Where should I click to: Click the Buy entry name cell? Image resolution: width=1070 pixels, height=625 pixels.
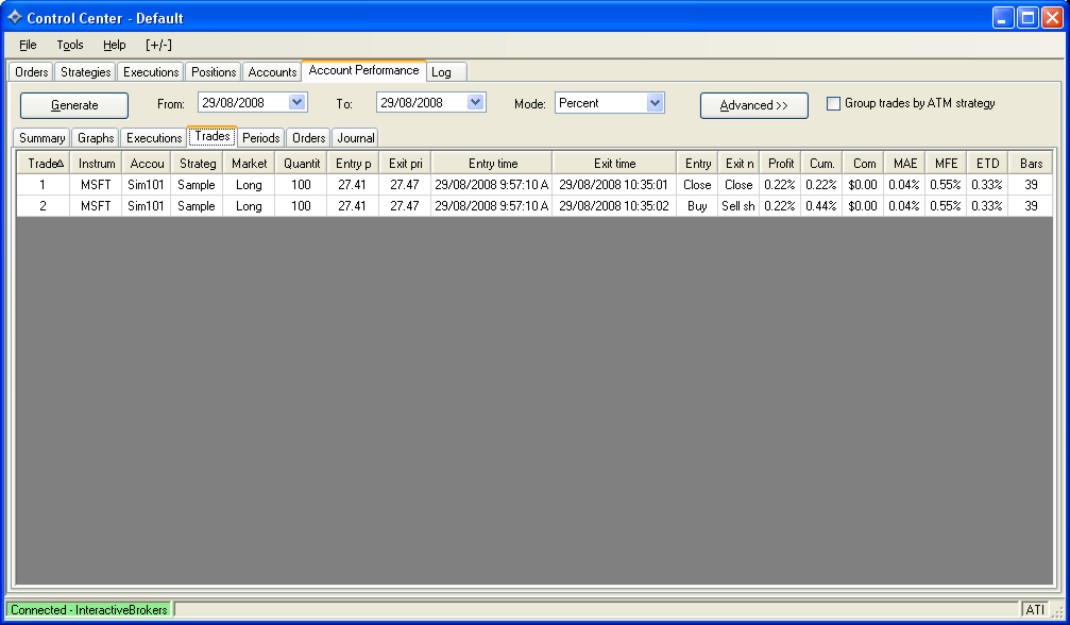(x=697, y=206)
